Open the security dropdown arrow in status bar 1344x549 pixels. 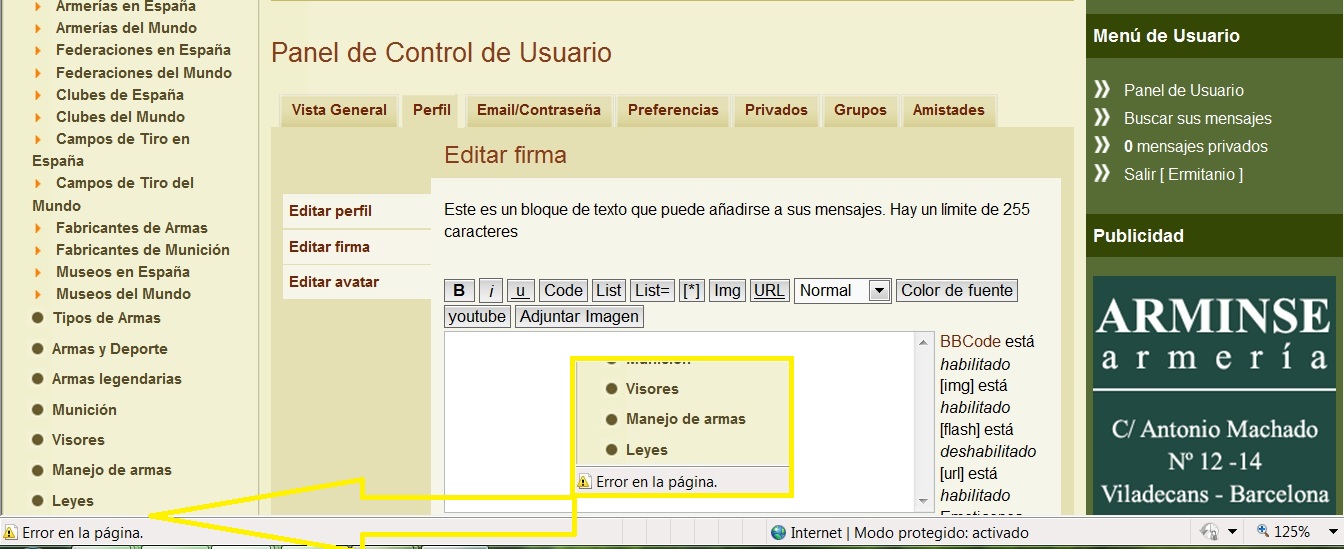click(1232, 533)
